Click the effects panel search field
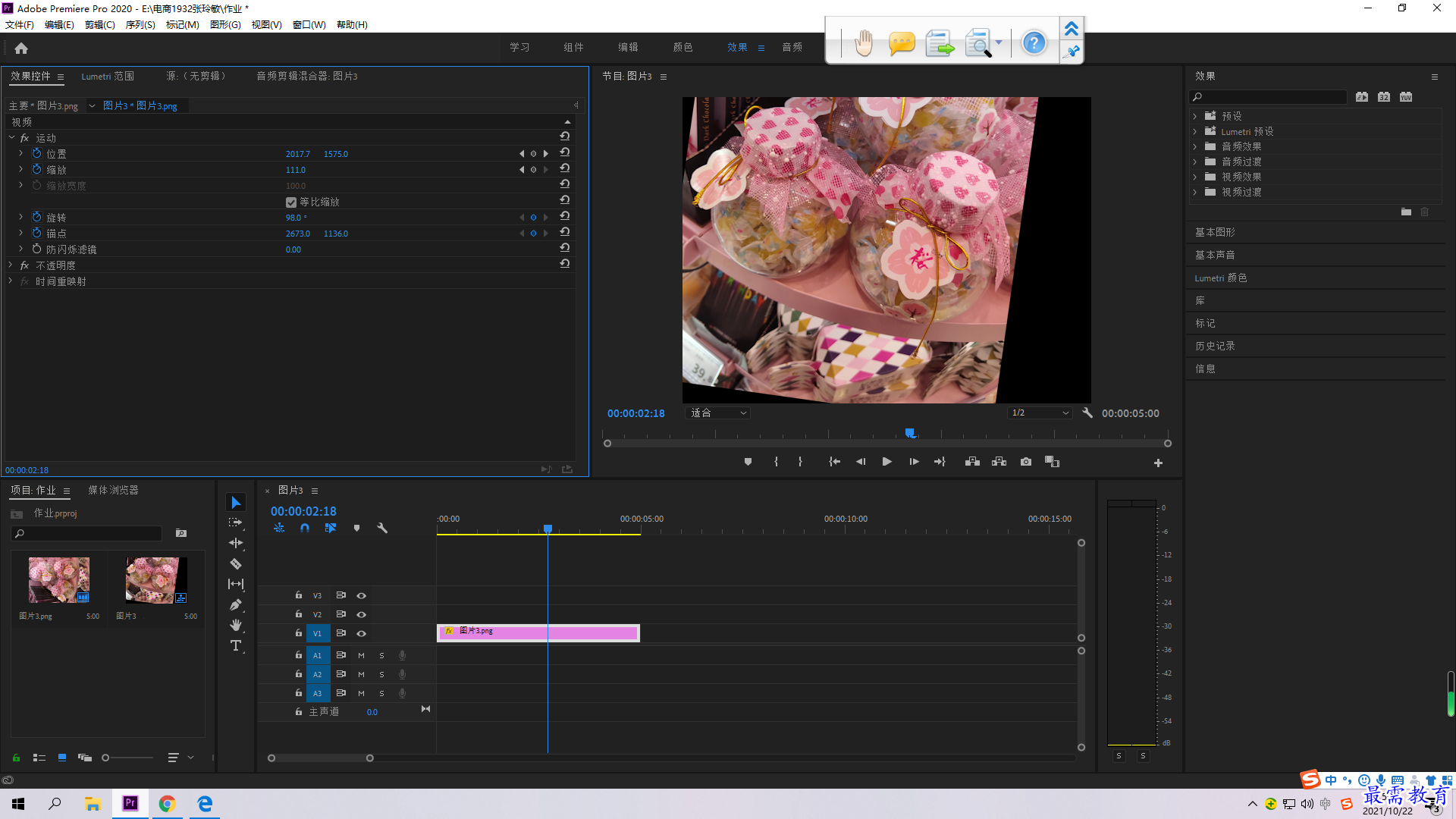Image resolution: width=1456 pixels, height=819 pixels. click(x=1268, y=97)
